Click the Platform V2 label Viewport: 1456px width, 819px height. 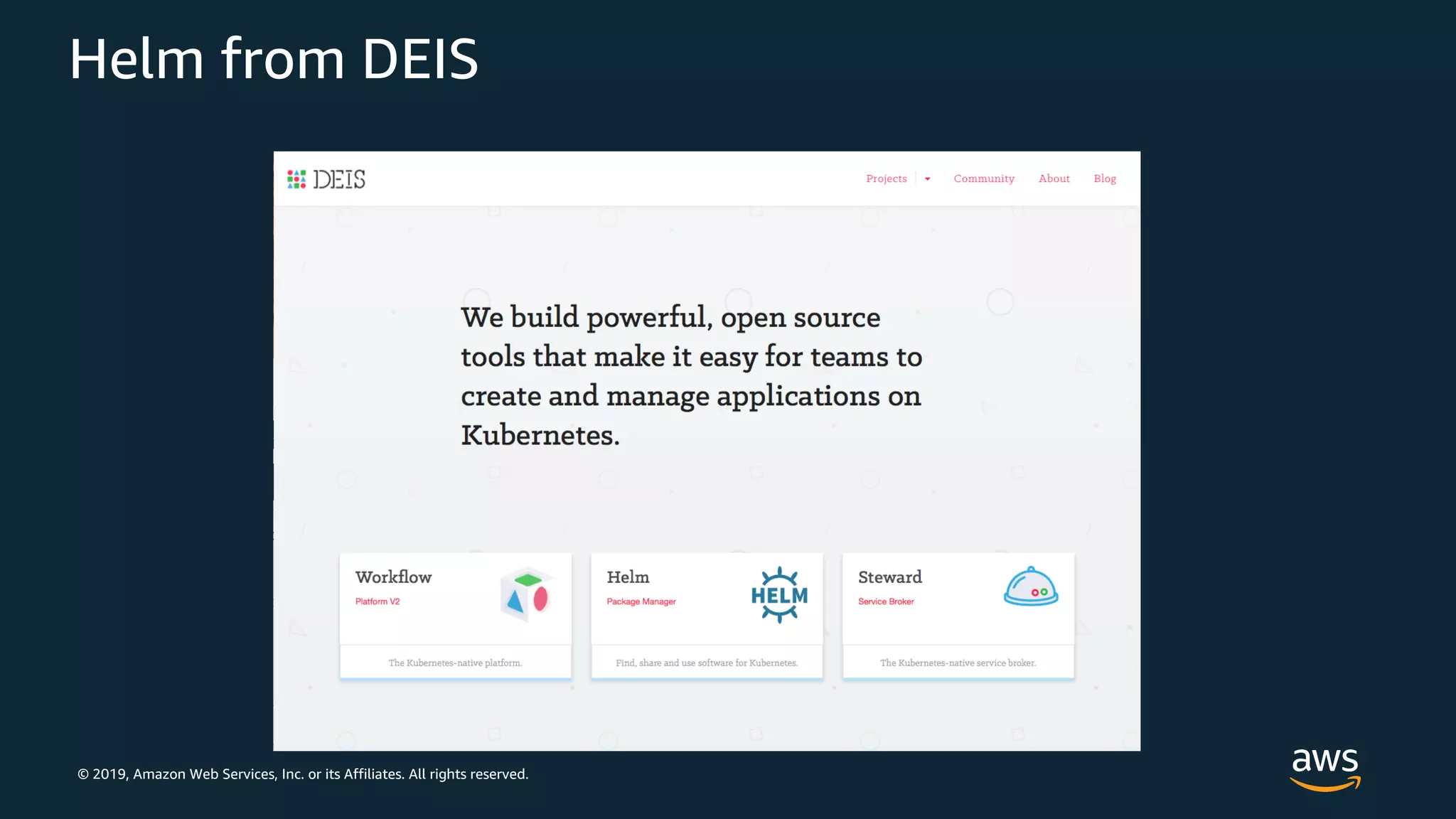pyautogui.click(x=378, y=601)
